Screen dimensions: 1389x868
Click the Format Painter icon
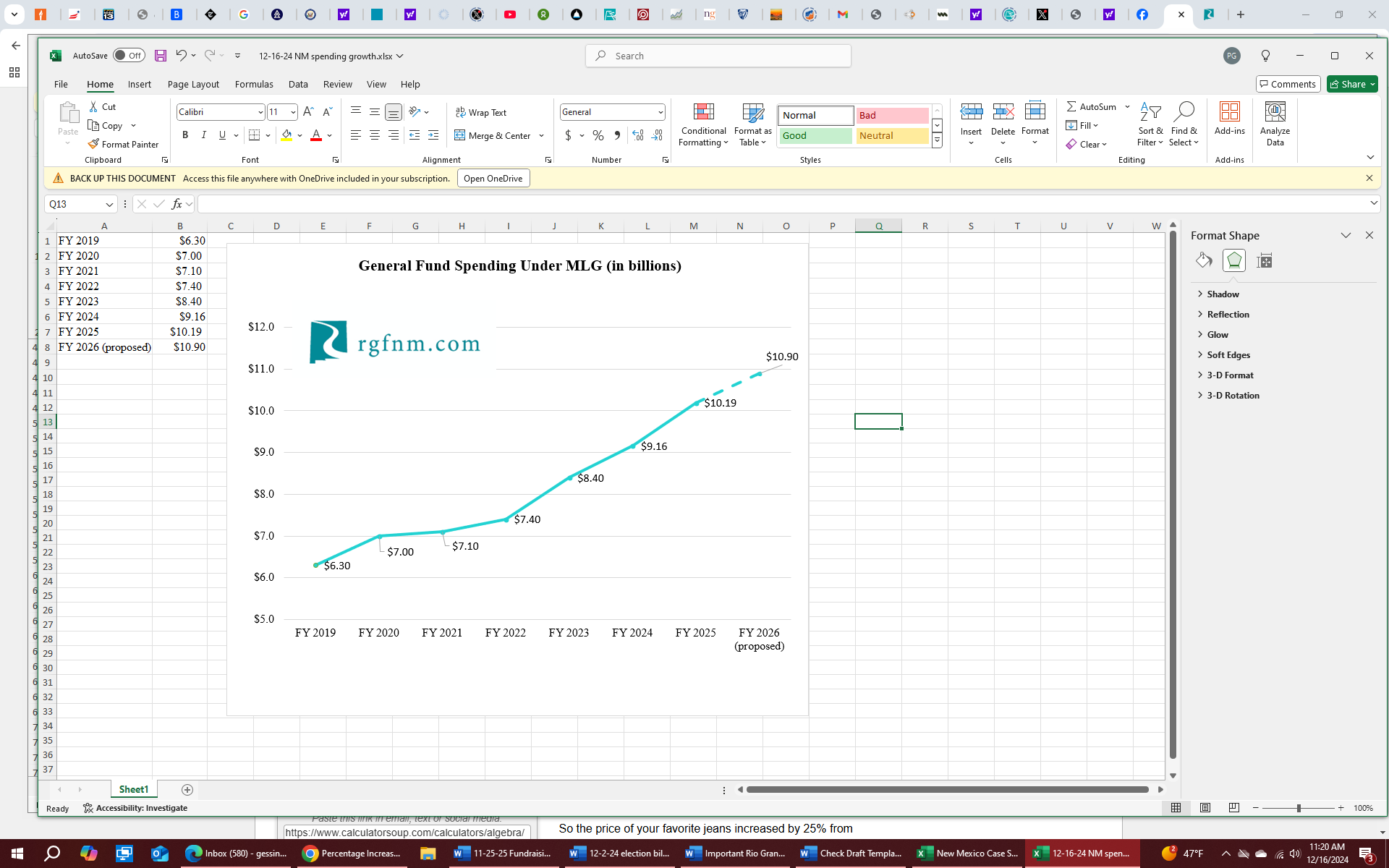pyautogui.click(x=93, y=144)
